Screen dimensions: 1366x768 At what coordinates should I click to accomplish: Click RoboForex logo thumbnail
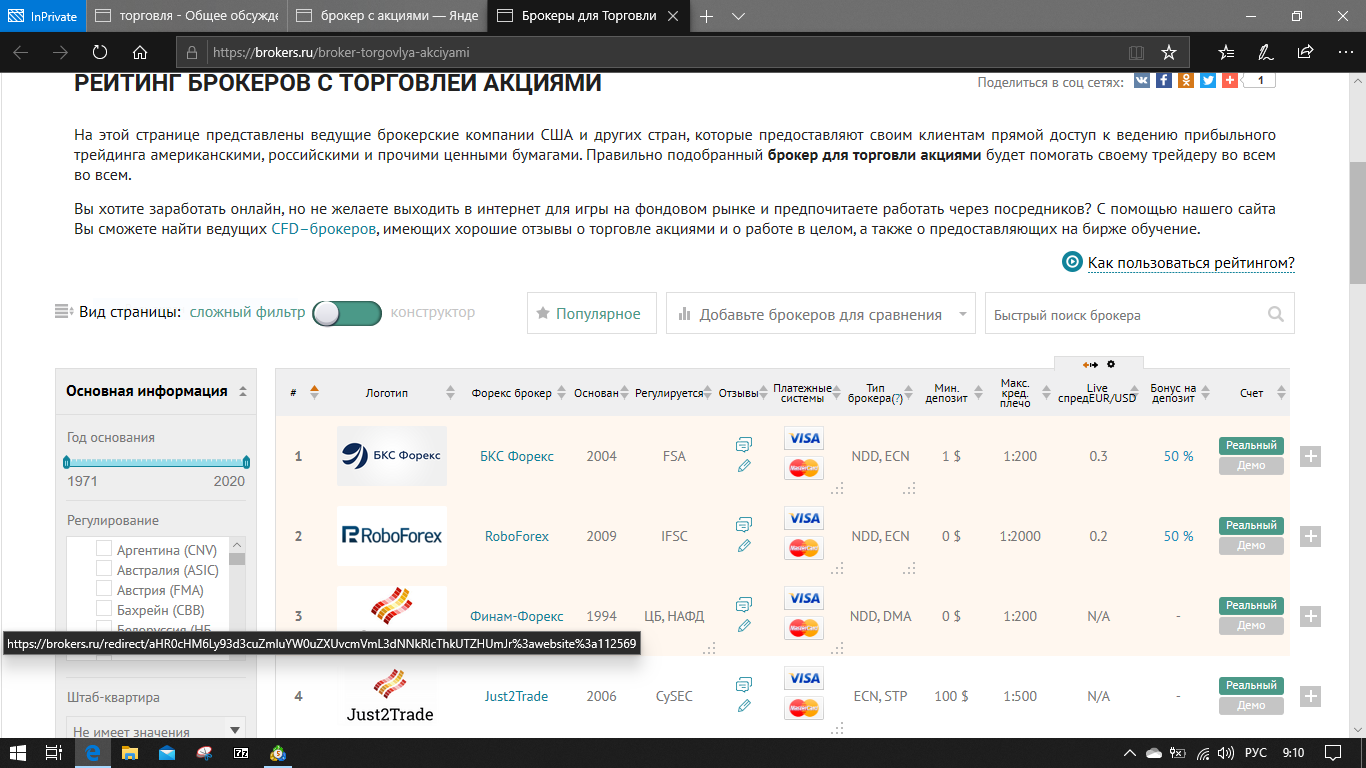(x=392, y=536)
